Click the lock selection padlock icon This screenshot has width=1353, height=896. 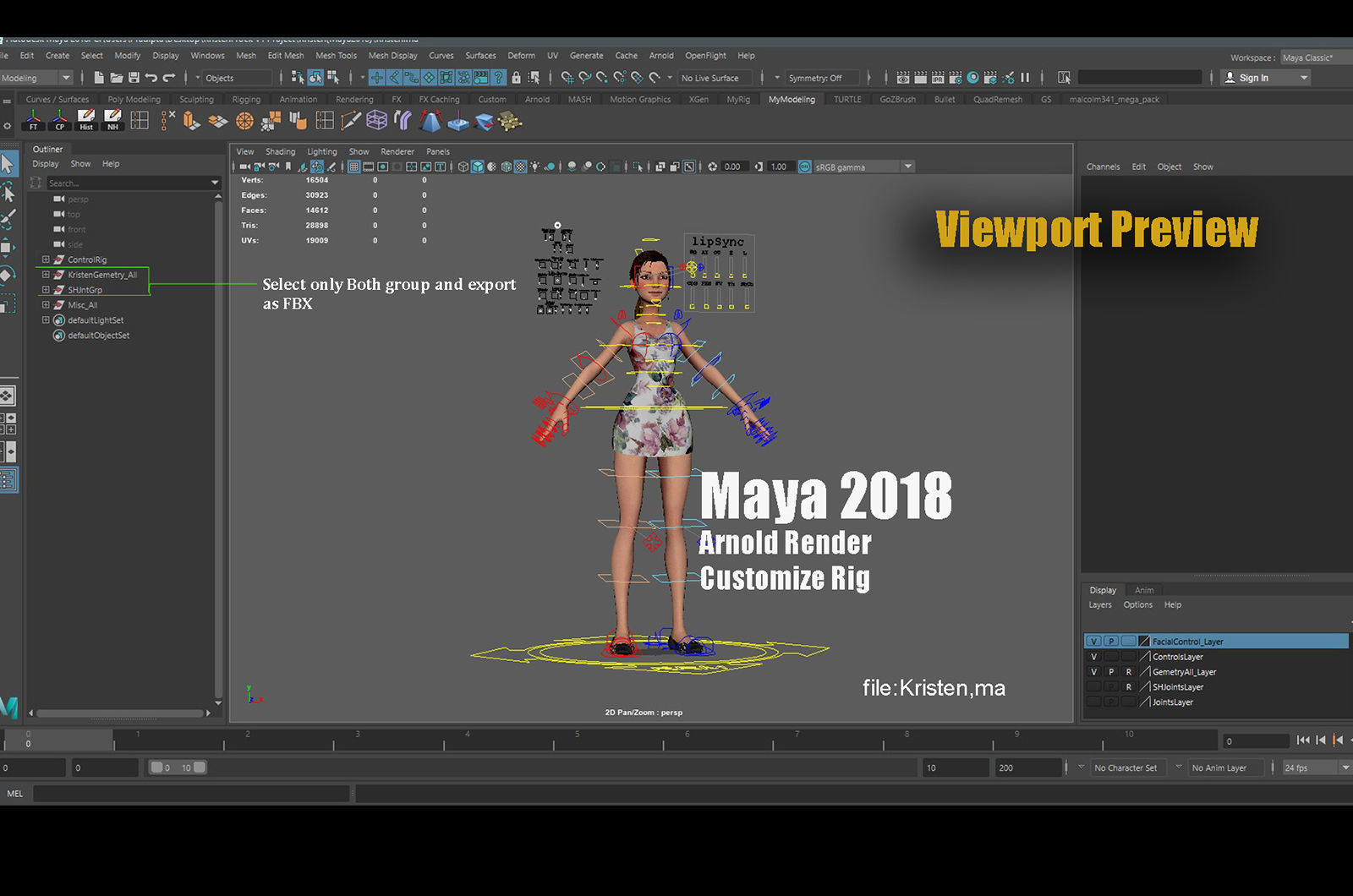coord(516,78)
